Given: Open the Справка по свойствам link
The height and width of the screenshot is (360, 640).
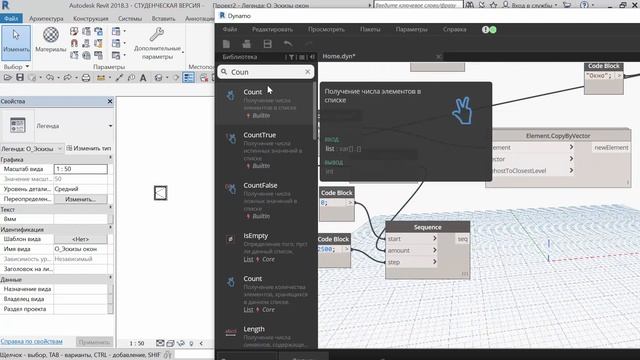Looking at the screenshot, I should 32,341.
